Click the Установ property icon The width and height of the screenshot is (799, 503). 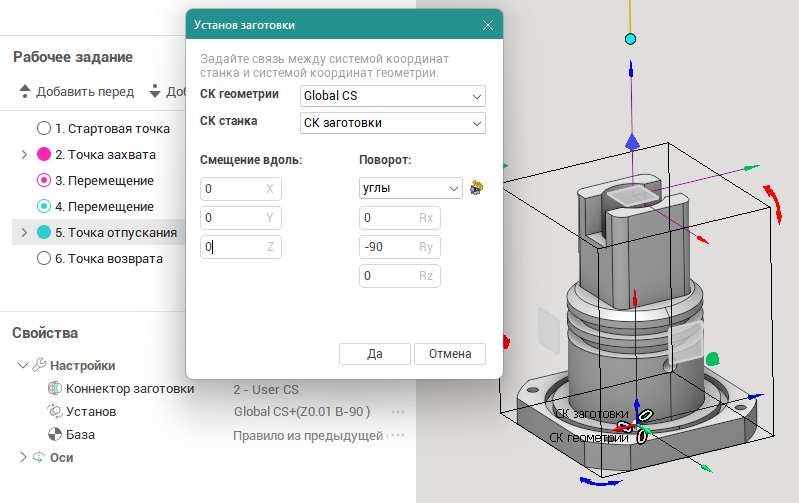[x=54, y=411]
